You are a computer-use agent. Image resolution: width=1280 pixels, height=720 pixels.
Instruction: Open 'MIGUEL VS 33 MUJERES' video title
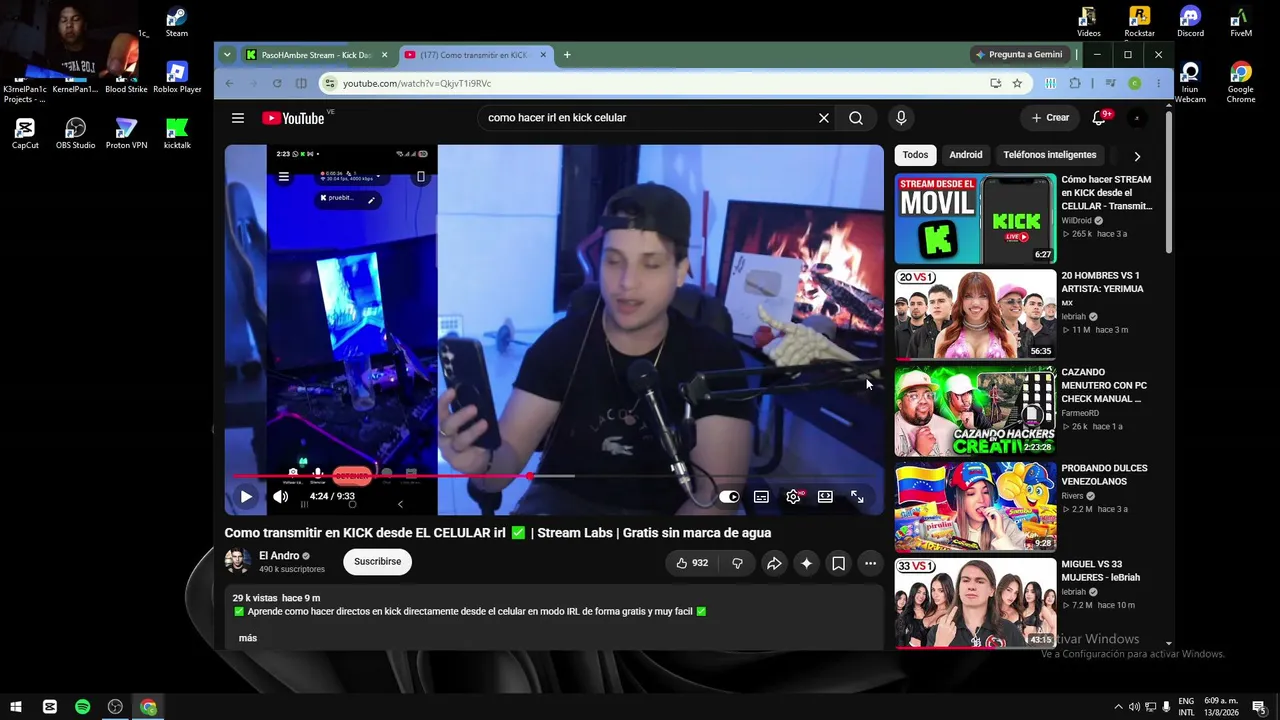[1100, 571]
